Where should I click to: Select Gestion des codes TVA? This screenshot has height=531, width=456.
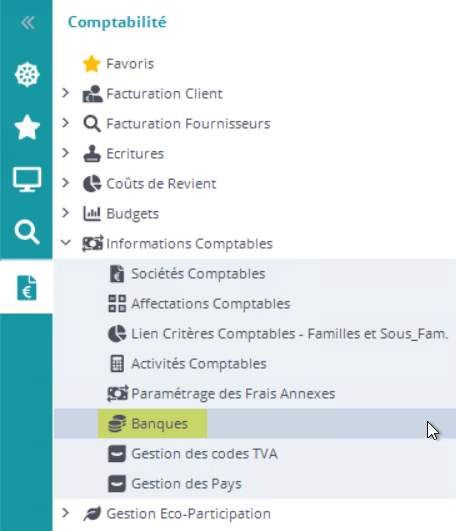tap(204, 454)
